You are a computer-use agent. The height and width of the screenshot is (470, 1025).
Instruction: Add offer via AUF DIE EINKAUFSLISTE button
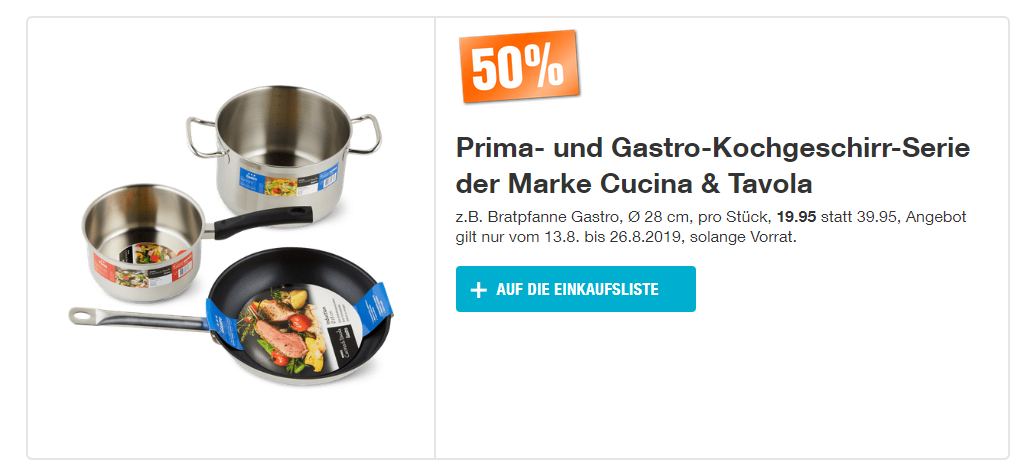[575, 289]
